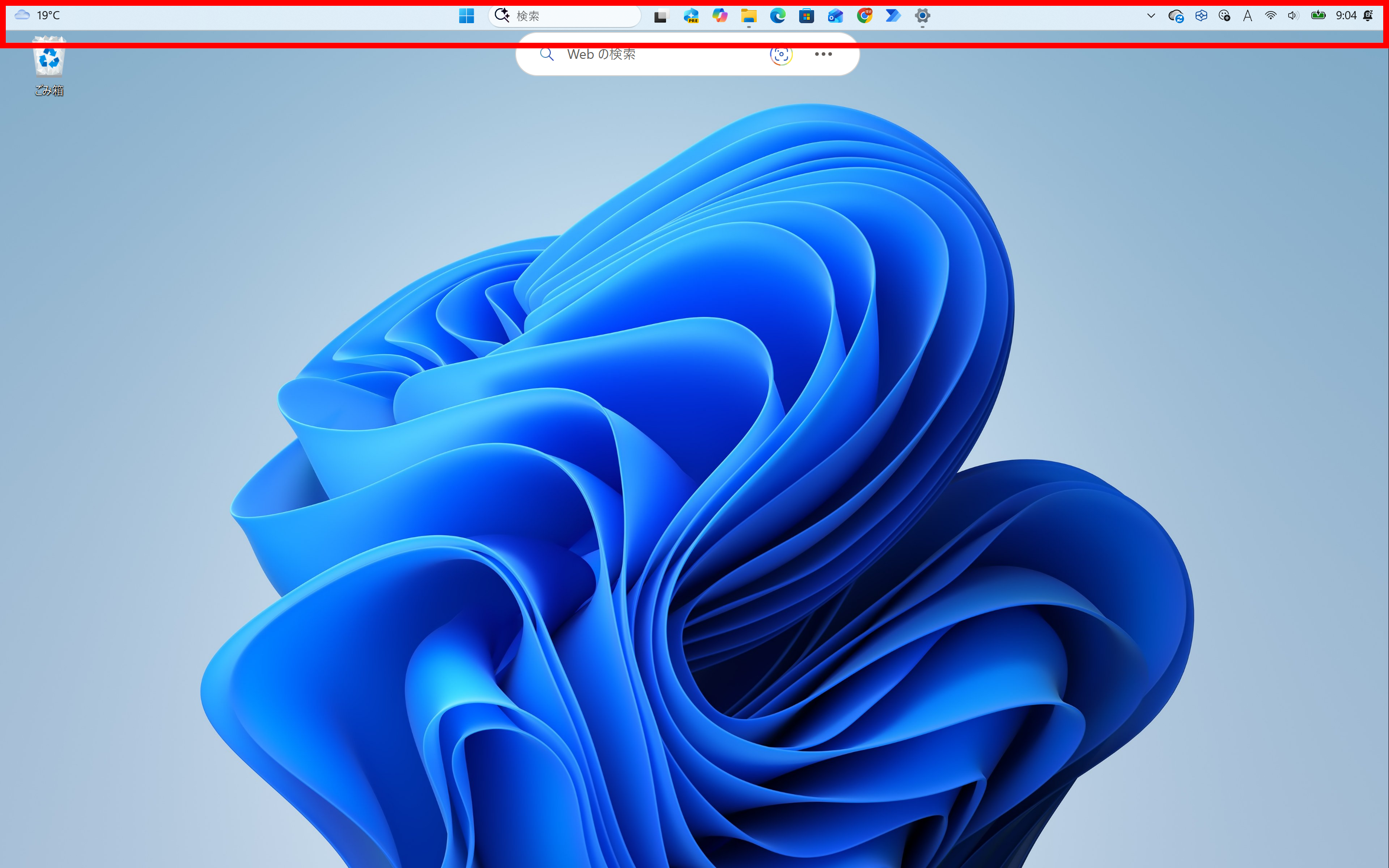This screenshot has width=1389, height=868.
Task: Start visual search with the lens icon
Action: point(781,54)
